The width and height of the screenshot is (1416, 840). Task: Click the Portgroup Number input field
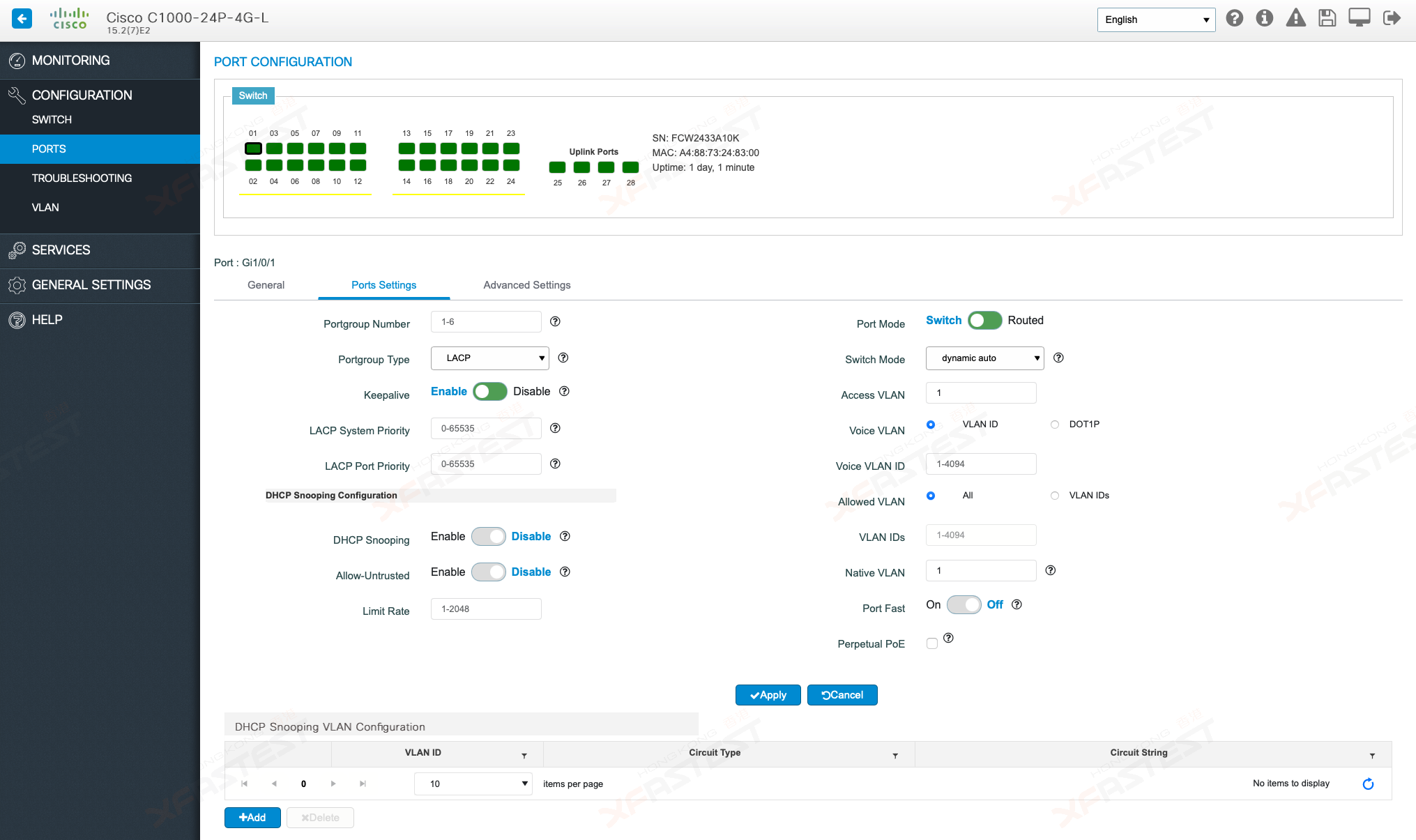[486, 322]
